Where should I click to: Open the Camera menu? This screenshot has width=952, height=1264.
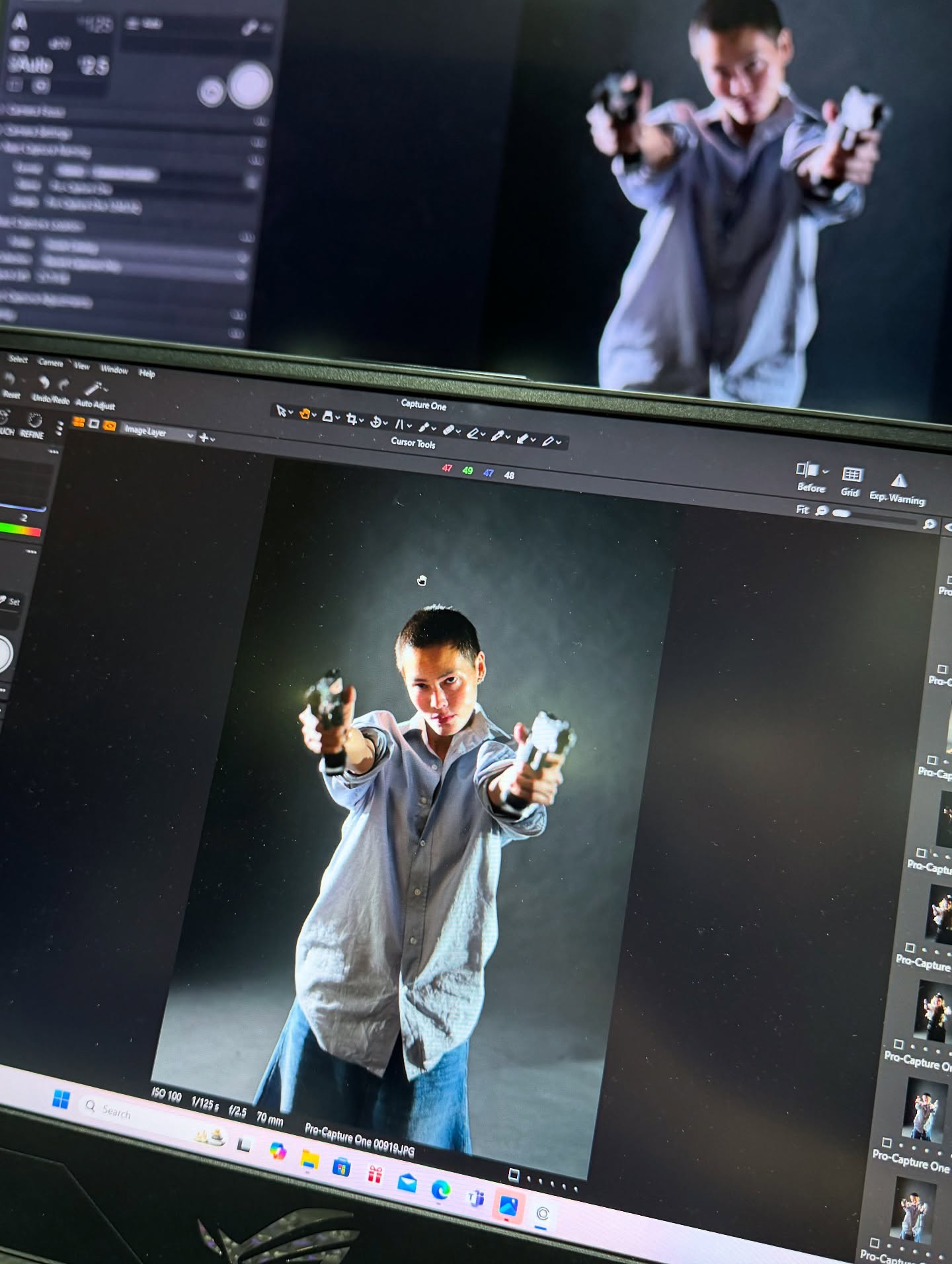pos(50,363)
